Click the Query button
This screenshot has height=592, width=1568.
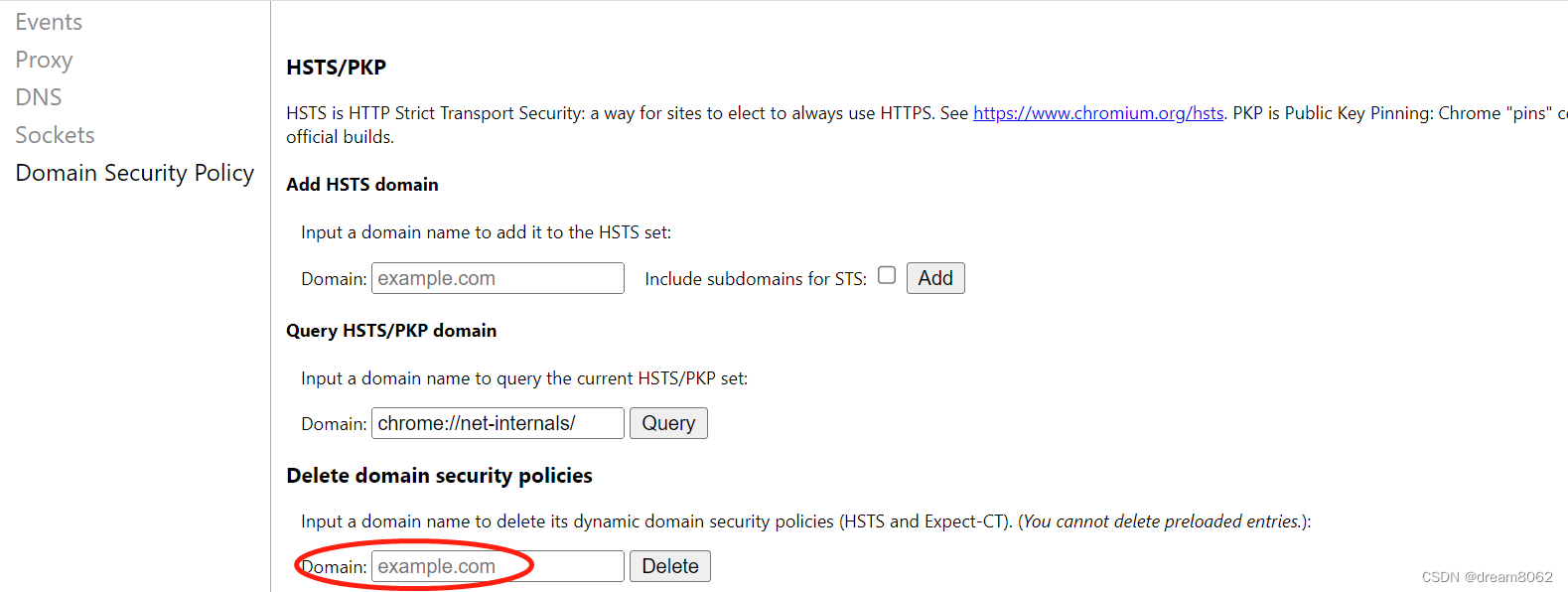(x=667, y=422)
